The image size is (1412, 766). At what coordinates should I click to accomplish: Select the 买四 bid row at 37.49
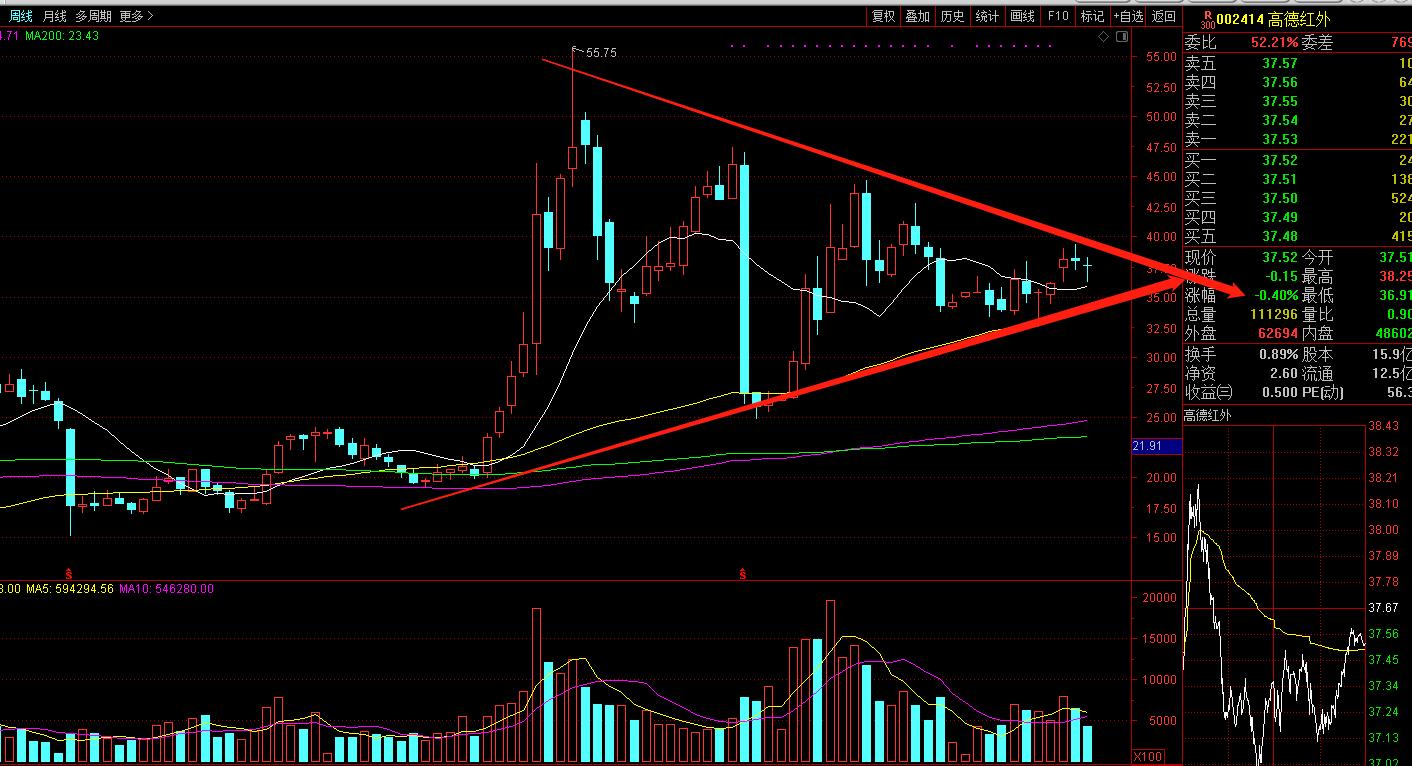[x=1298, y=217]
